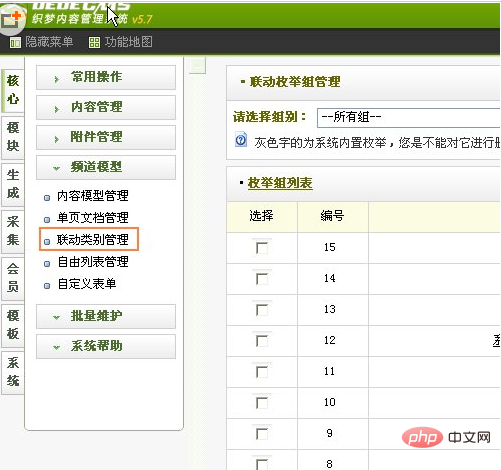Click the DedeCMS logo icon in the header
The width and height of the screenshot is (501, 470).
pyautogui.click(x=12, y=18)
